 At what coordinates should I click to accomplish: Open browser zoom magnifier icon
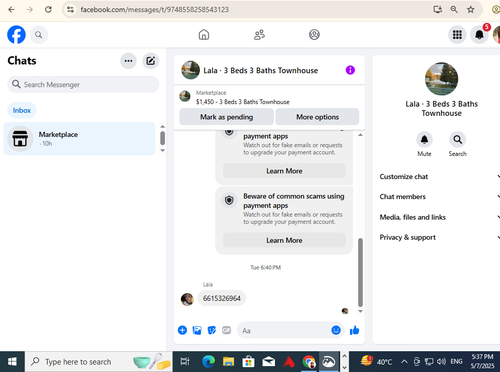tap(454, 9)
